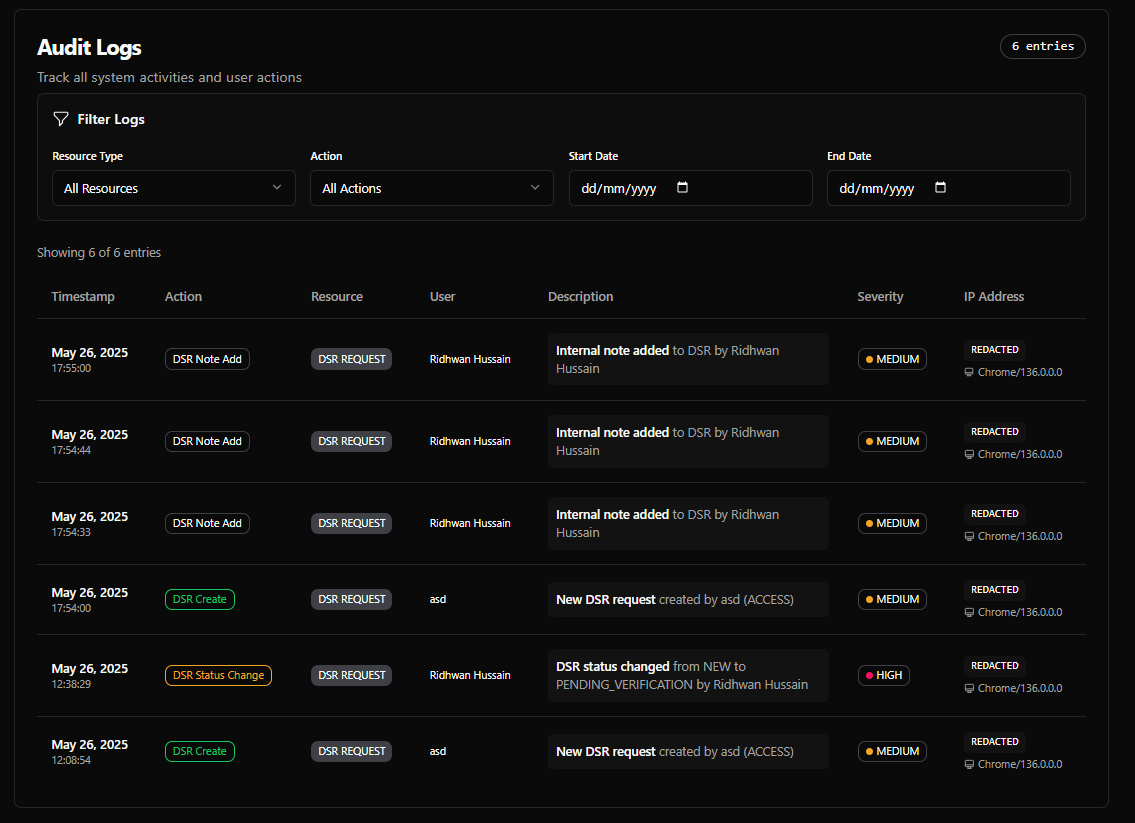Screen dimensions: 1135x823
Task: Click REDACTED IP tag in 12:38:29 row
Action: point(995,665)
